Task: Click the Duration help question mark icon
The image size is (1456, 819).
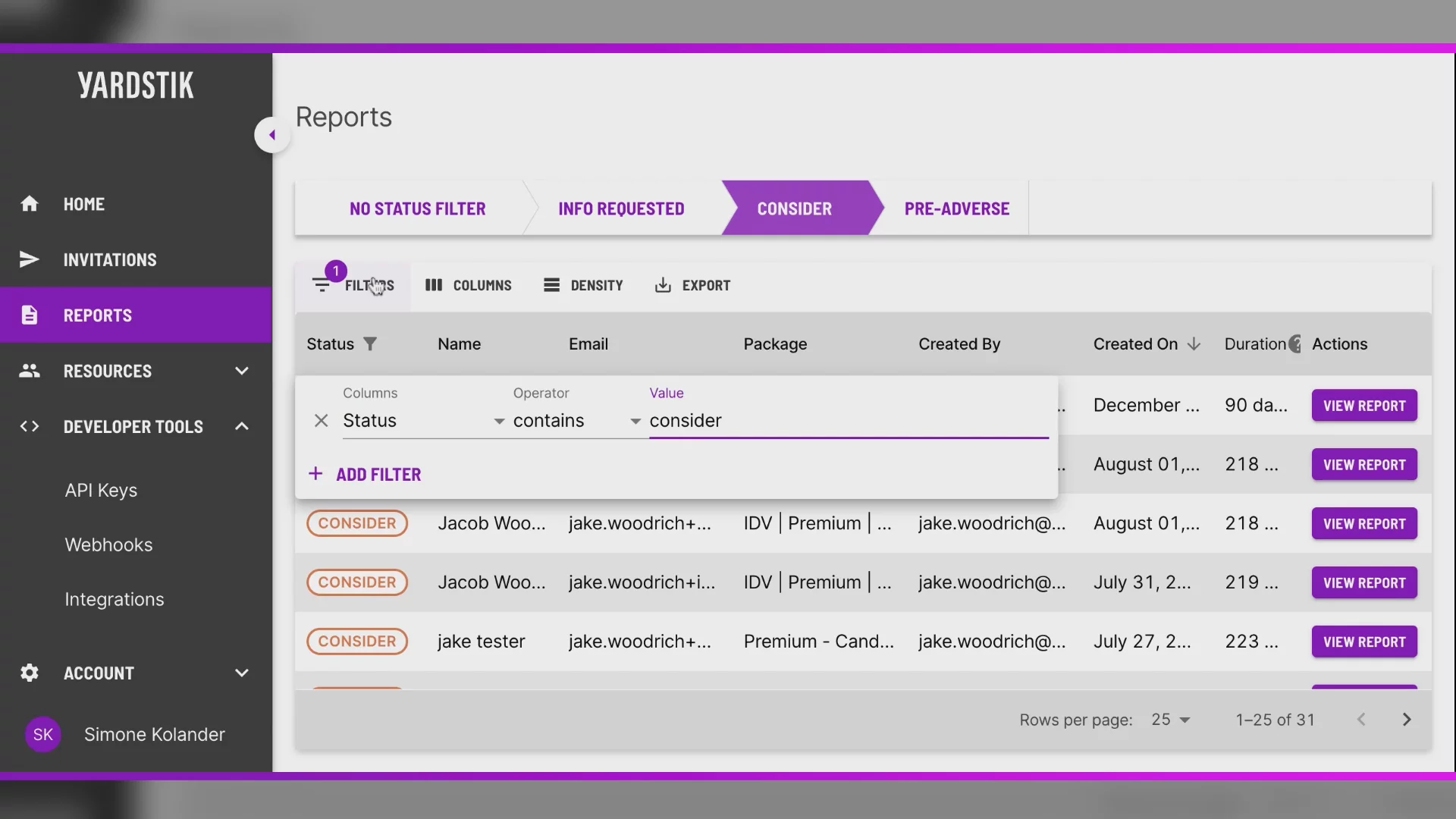Action: 1295,344
